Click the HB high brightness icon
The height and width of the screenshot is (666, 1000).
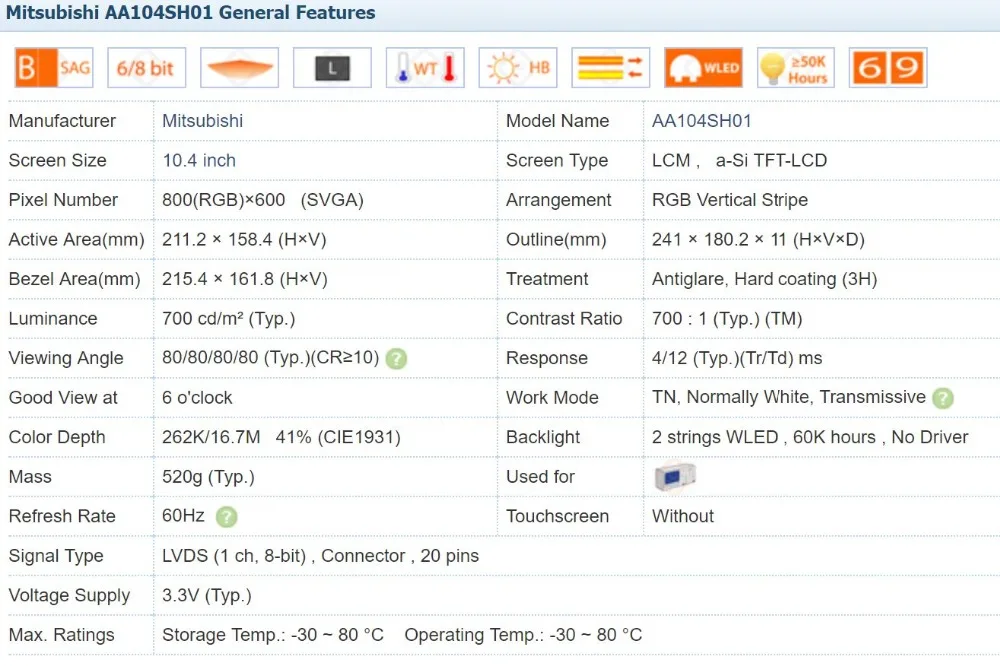pos(518,68)
